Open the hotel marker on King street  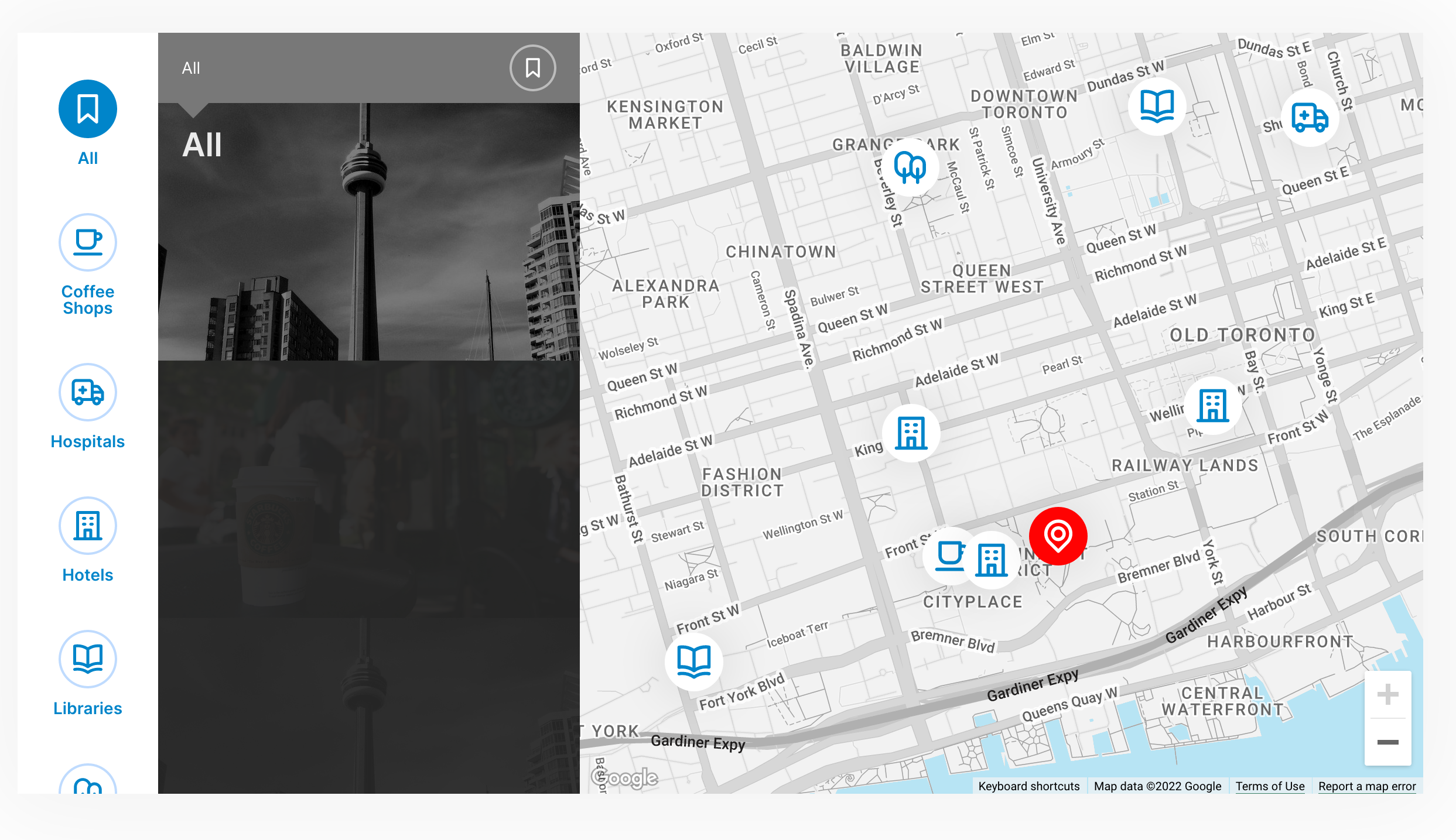(911, 433)
